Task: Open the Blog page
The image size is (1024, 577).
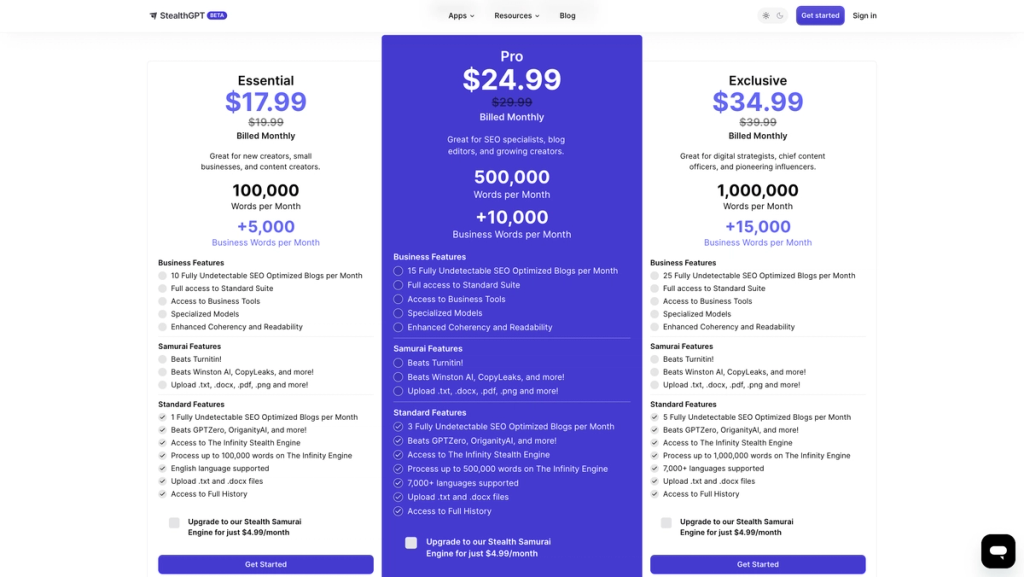Action: (x=567, y=15)
